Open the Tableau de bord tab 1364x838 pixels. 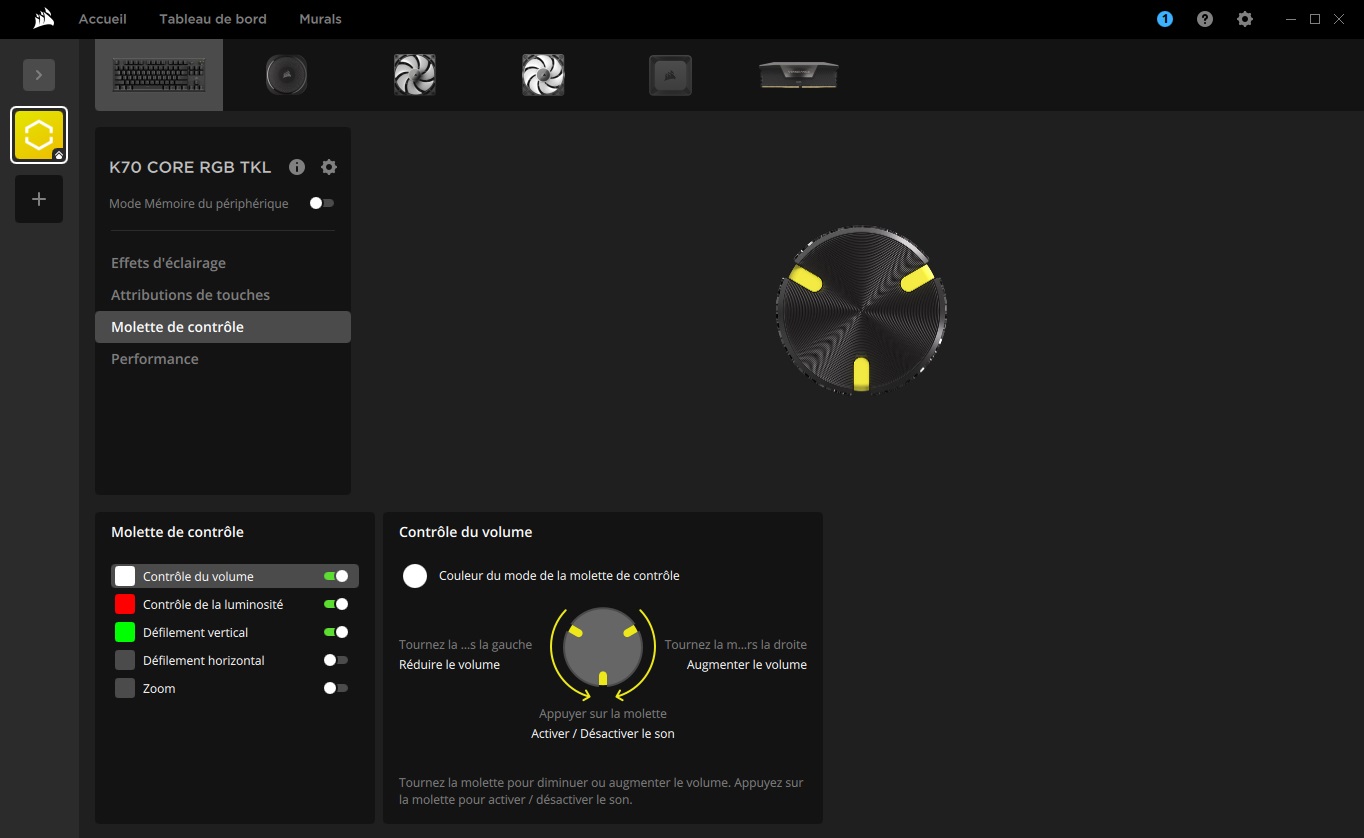(213, 19)
